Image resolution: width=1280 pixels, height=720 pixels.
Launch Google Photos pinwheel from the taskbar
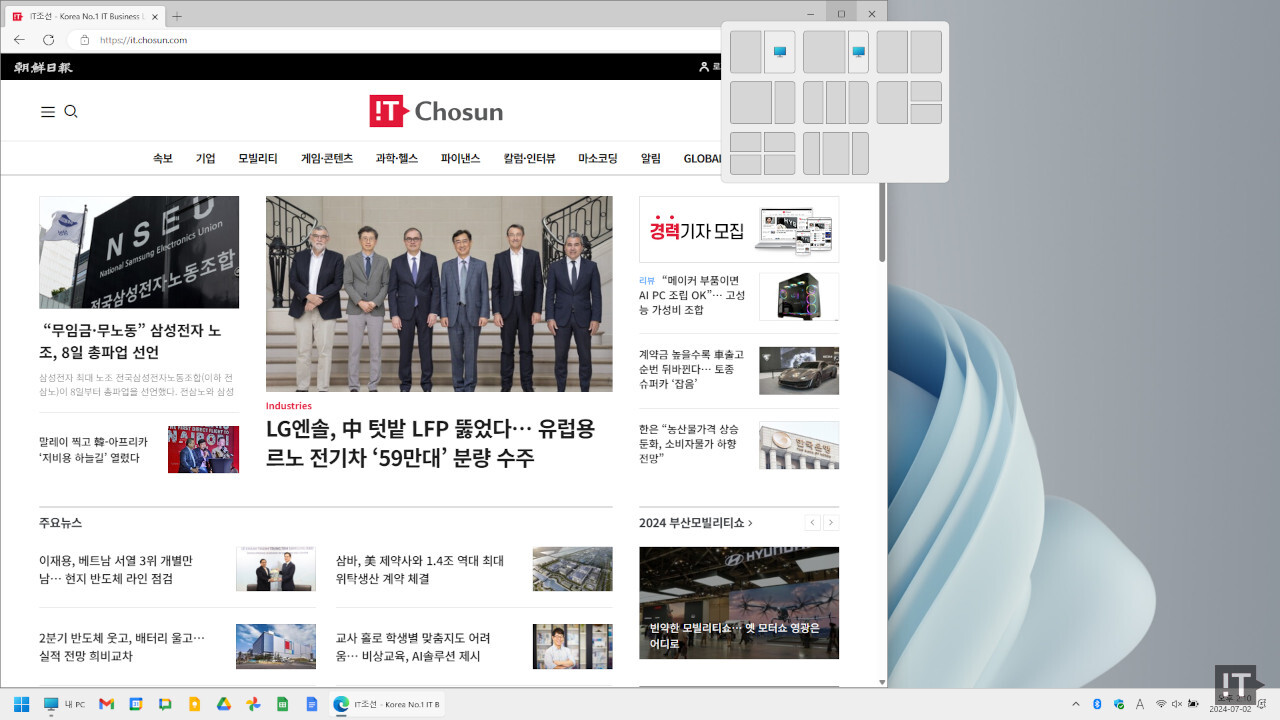[253, 704]
